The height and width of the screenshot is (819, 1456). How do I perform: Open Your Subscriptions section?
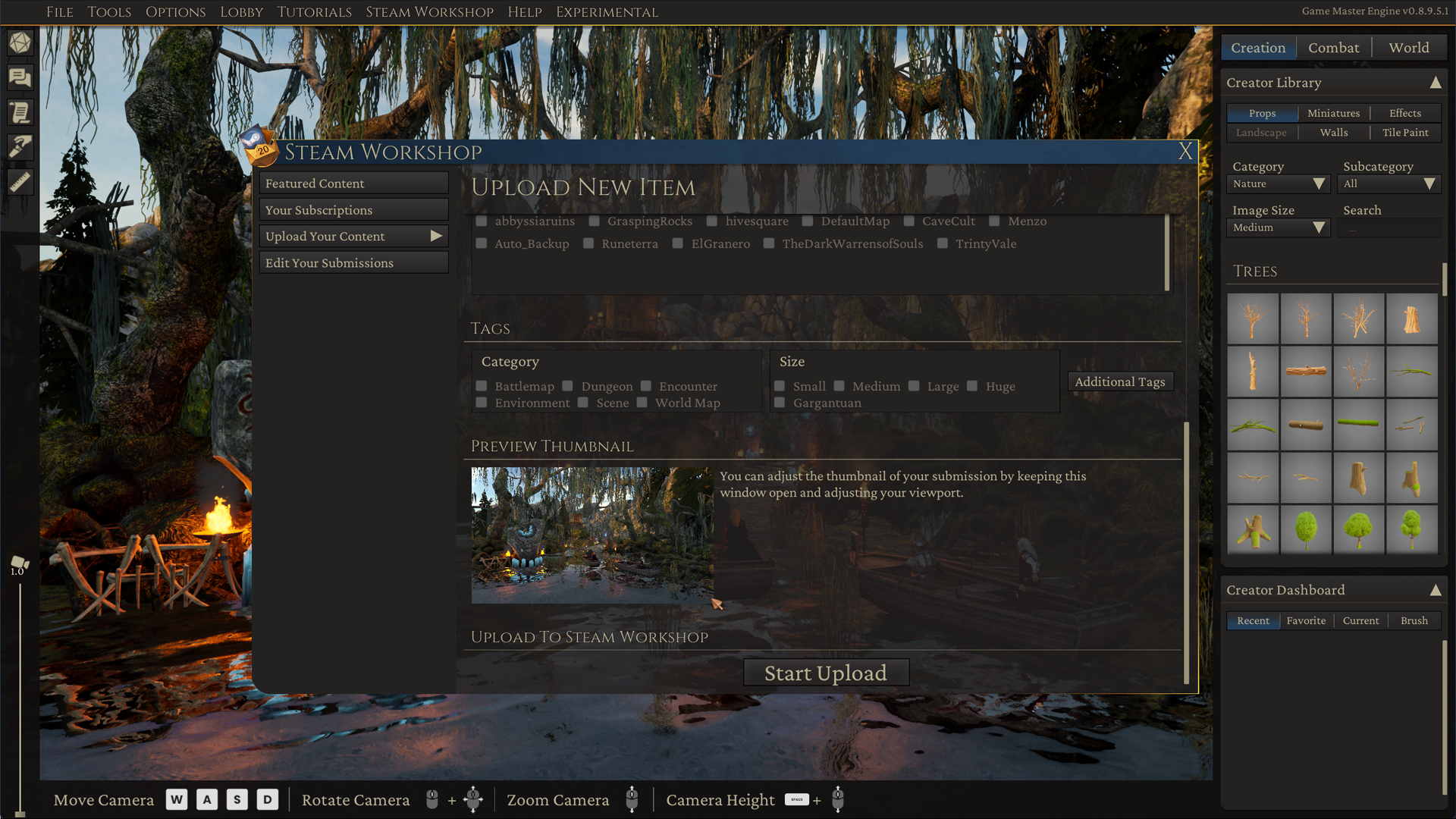pyautogui.click(x=353, y=210)
